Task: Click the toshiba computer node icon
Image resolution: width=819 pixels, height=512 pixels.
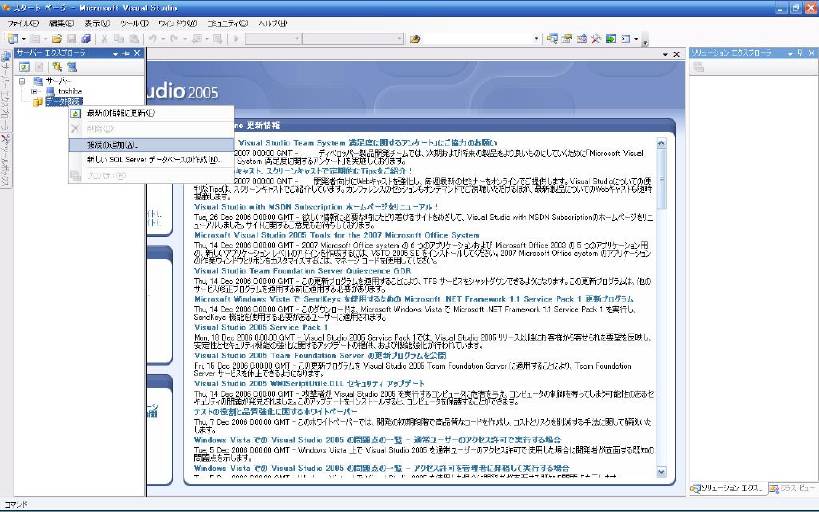Action: tap(50, 91)
